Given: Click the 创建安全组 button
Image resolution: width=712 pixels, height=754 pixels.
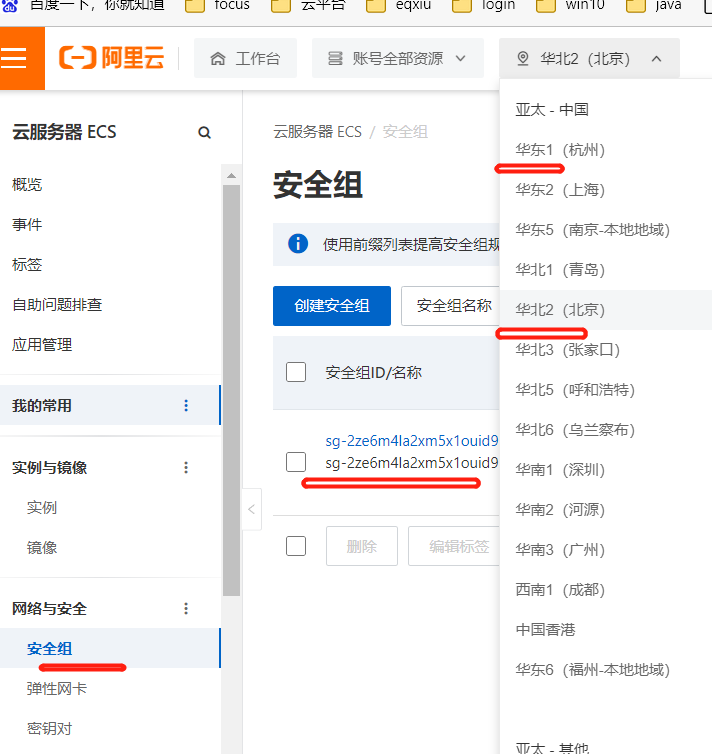Looking at the screenshot, I should point(332,306).
